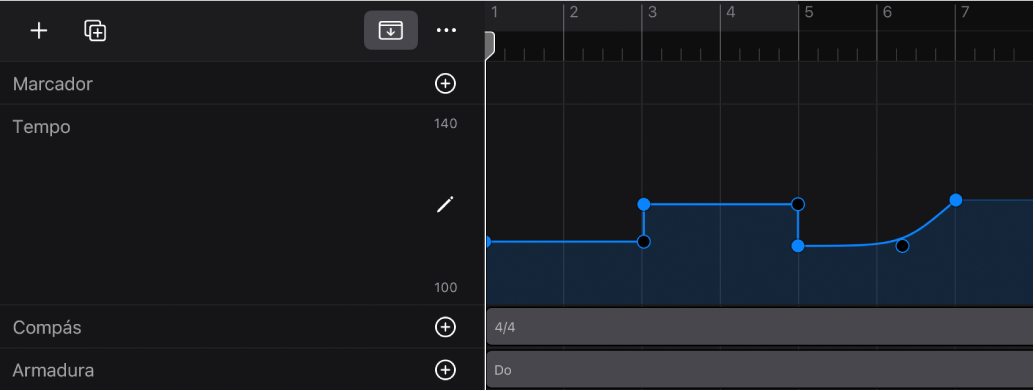Add an Armadura change with its plus icon
This screenshot has width=1035, height=391.
coord(446,369)
